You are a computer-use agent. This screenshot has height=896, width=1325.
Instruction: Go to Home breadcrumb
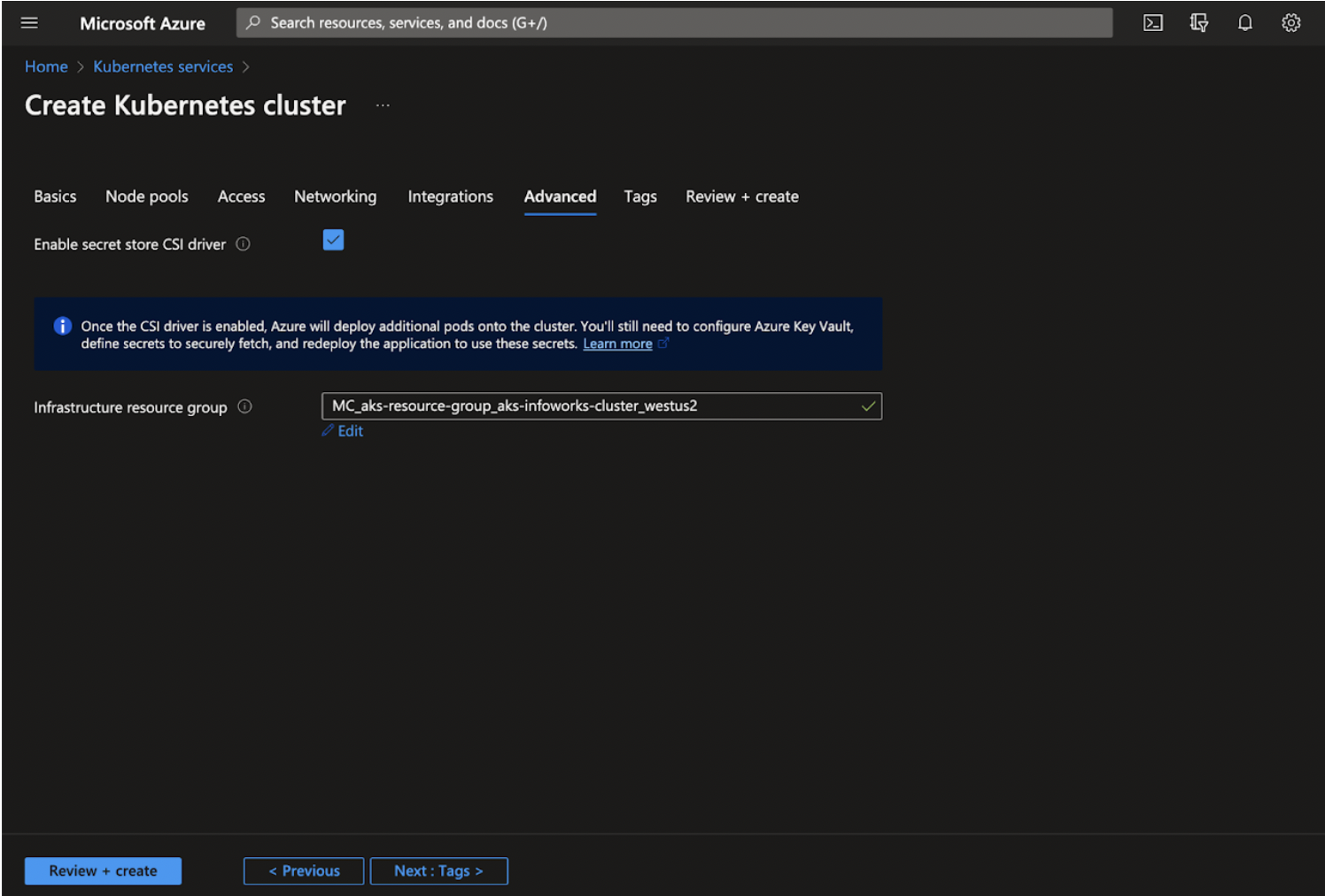coord(46,66)
